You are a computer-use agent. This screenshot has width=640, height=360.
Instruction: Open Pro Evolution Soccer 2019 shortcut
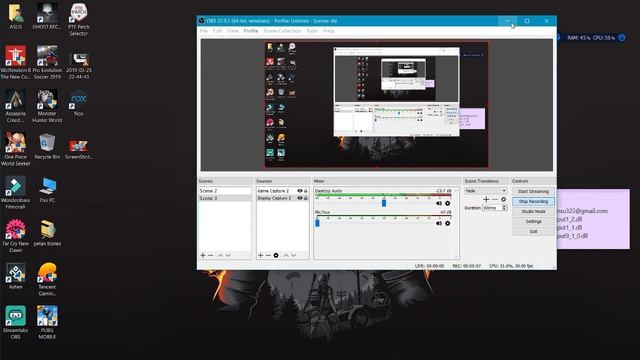point(47,62)
